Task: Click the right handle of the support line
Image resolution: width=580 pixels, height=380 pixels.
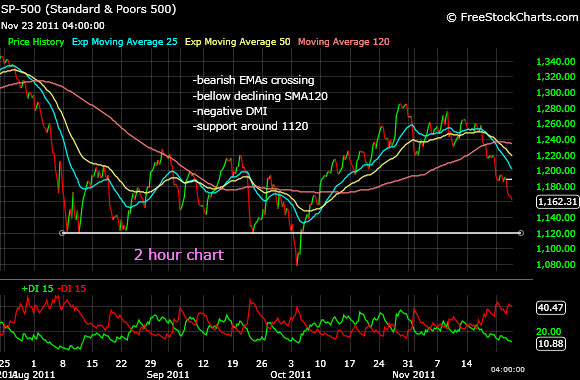Action: pyautogui.click(x=521, y=233)
